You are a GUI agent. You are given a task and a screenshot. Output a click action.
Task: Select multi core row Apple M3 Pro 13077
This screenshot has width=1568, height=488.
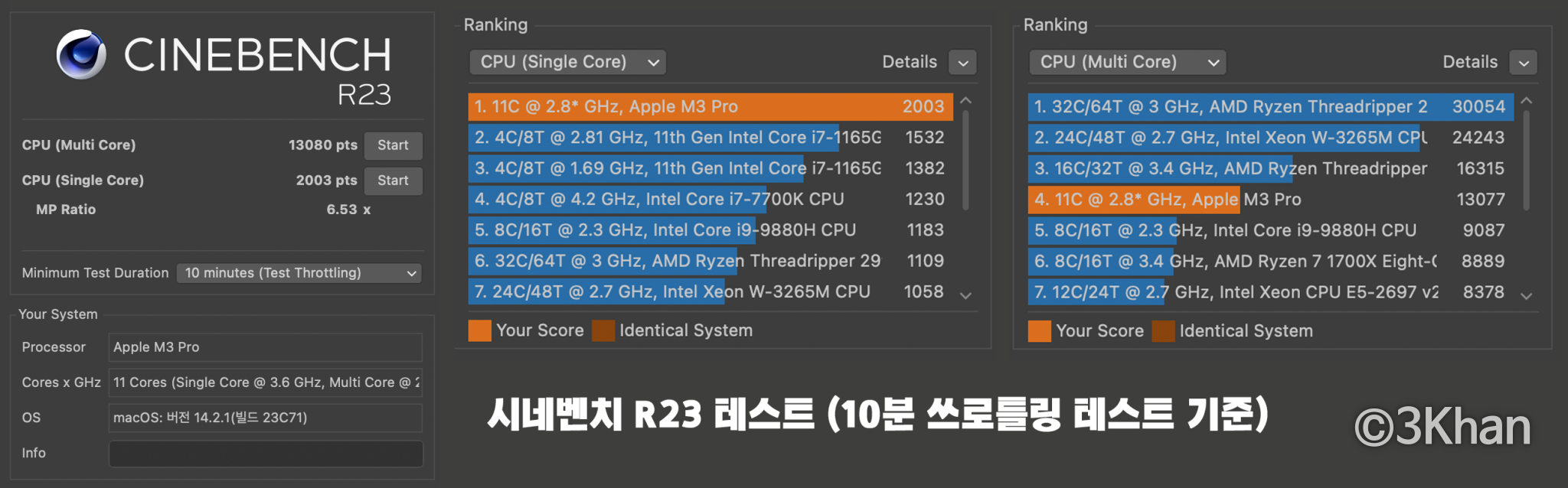(1271, 200)
